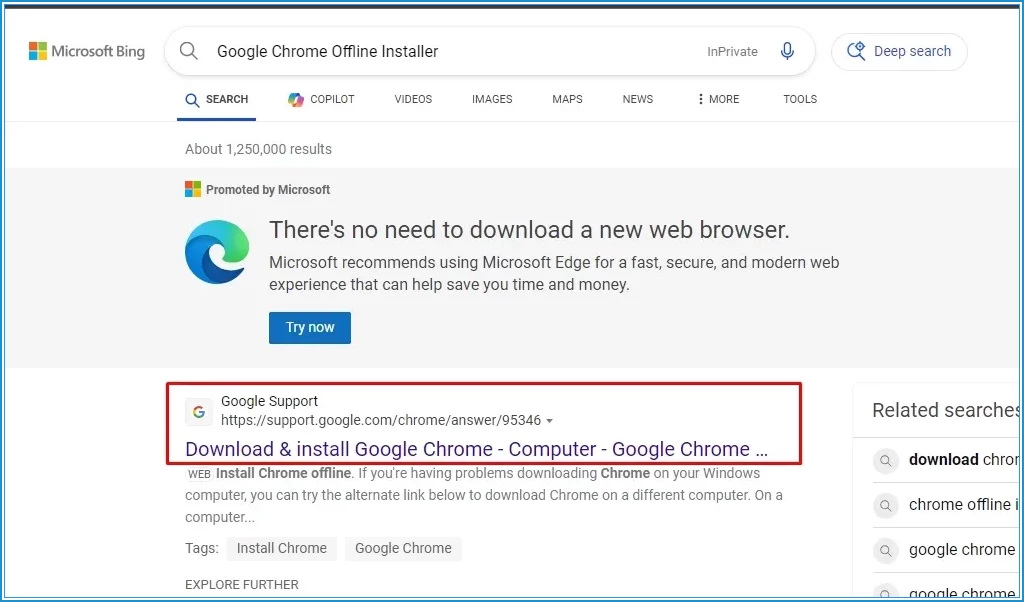Open the Download & install Google Chrome result link

[476, 449]
